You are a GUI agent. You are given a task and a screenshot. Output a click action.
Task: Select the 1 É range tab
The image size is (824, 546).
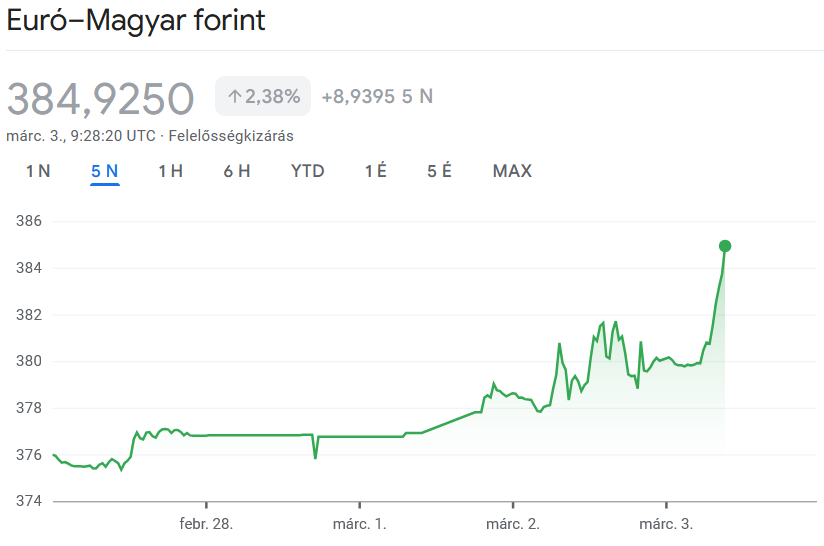click(376, 171)
